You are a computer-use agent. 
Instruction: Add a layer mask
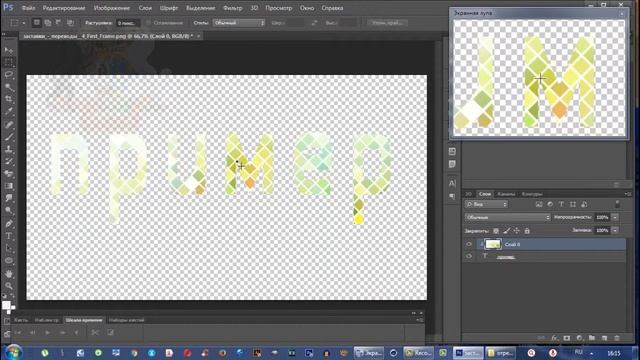(x=567, y=338)
